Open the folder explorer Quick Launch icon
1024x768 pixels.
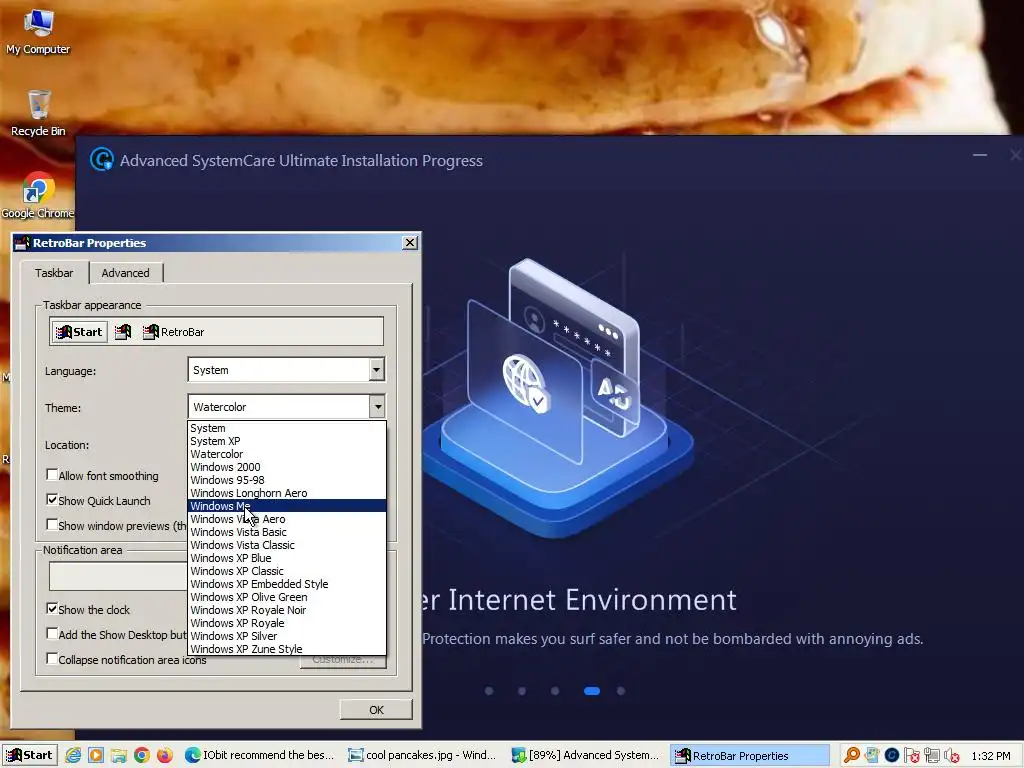coord(119,756)
